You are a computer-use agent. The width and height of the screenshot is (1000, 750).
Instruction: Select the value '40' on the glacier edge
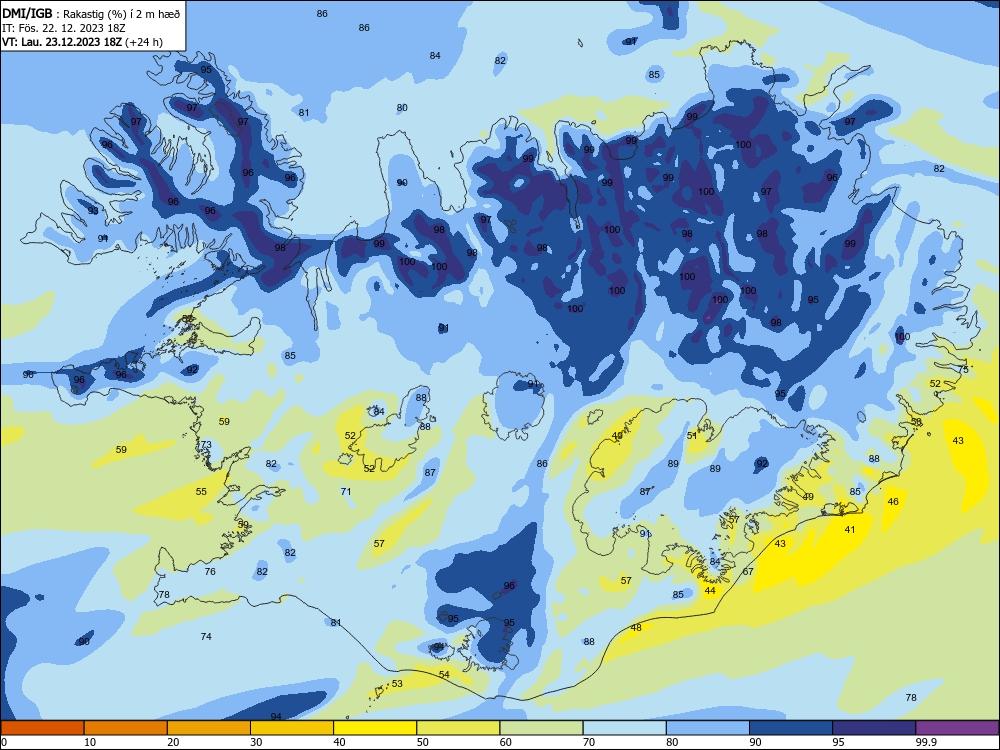coord(617,436)
